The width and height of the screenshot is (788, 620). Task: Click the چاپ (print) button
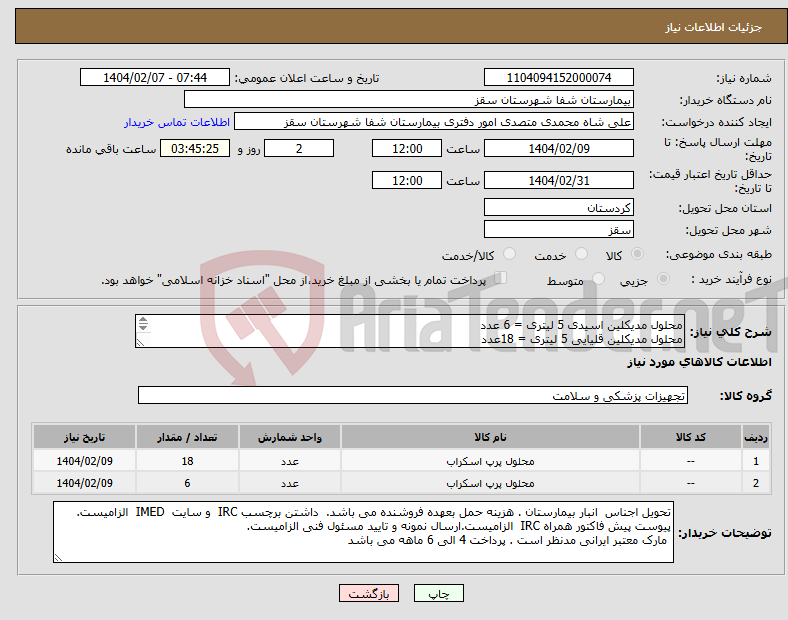(x=438, y=593)
